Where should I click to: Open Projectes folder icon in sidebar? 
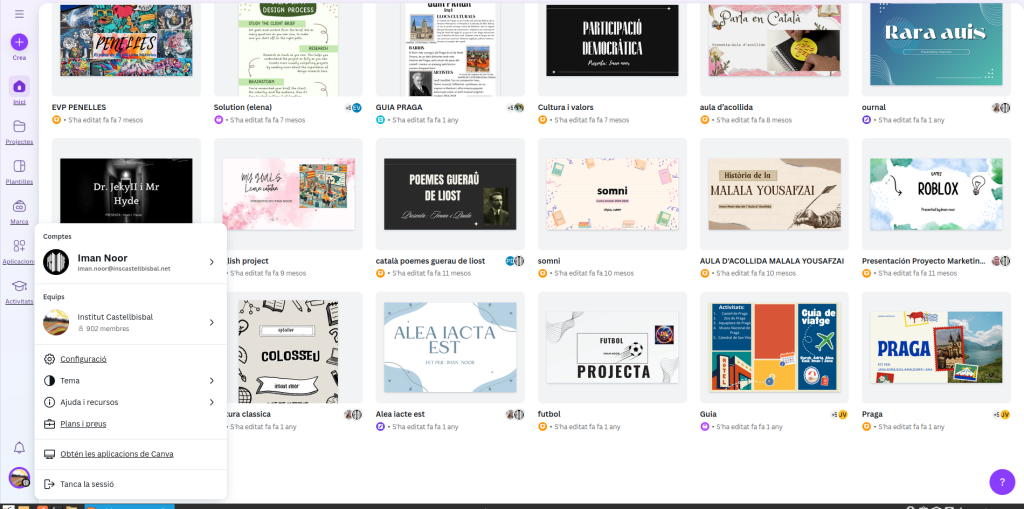(19, 127)
